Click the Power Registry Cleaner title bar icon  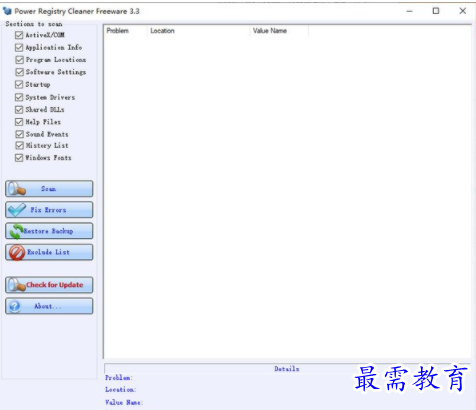pos(7,11)
